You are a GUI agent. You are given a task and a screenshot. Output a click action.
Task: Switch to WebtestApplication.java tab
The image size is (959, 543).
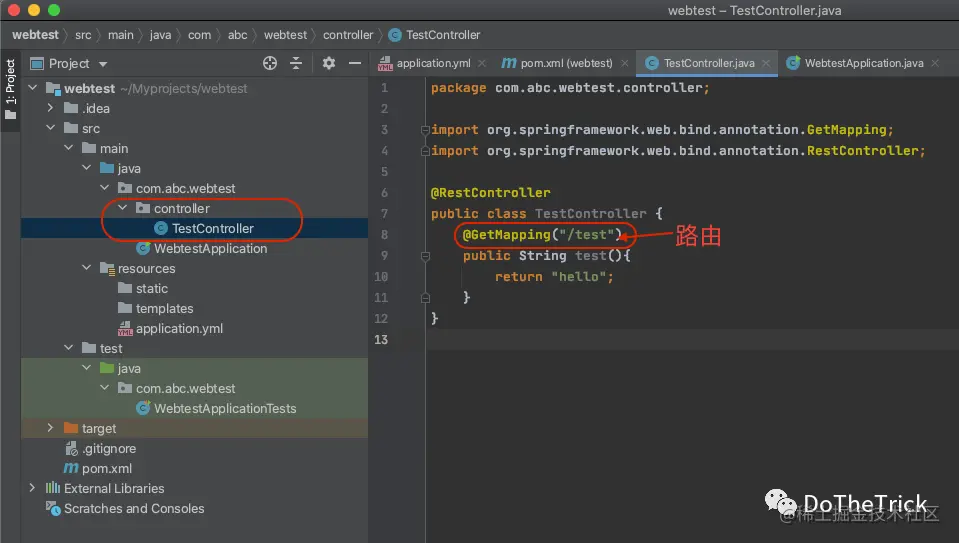pos(855,63)
